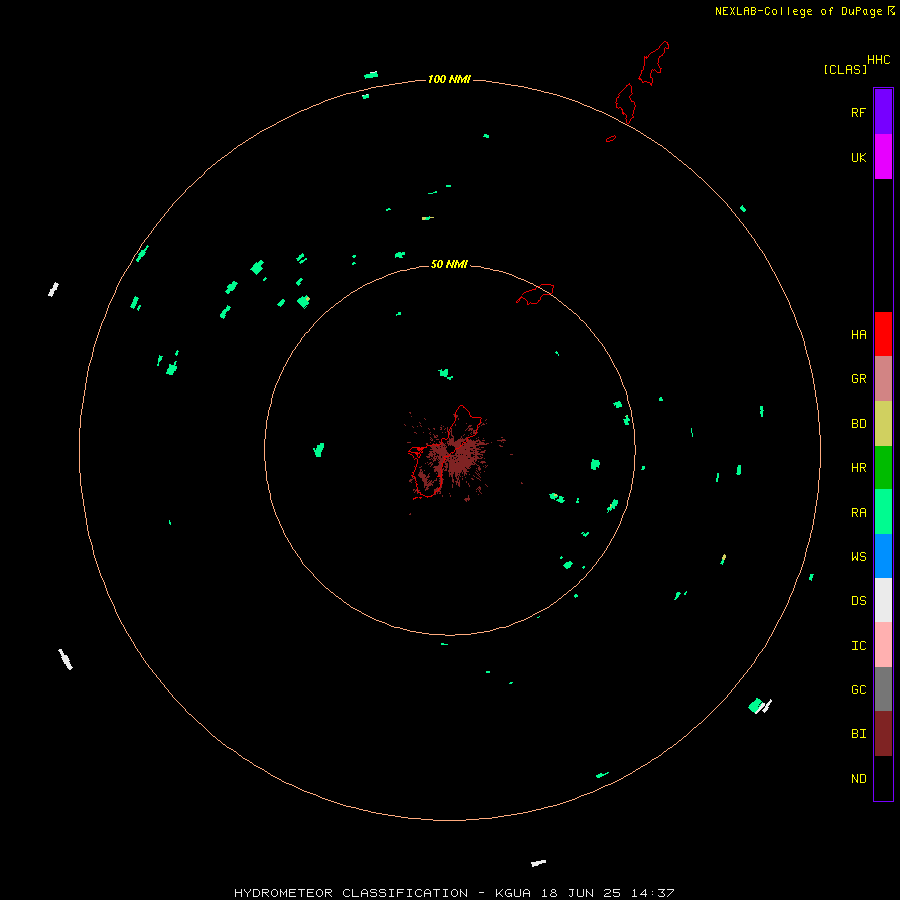Click the HR dark green swatch
Viewport: 900px width, 900px height.
(x=883, y=468)
